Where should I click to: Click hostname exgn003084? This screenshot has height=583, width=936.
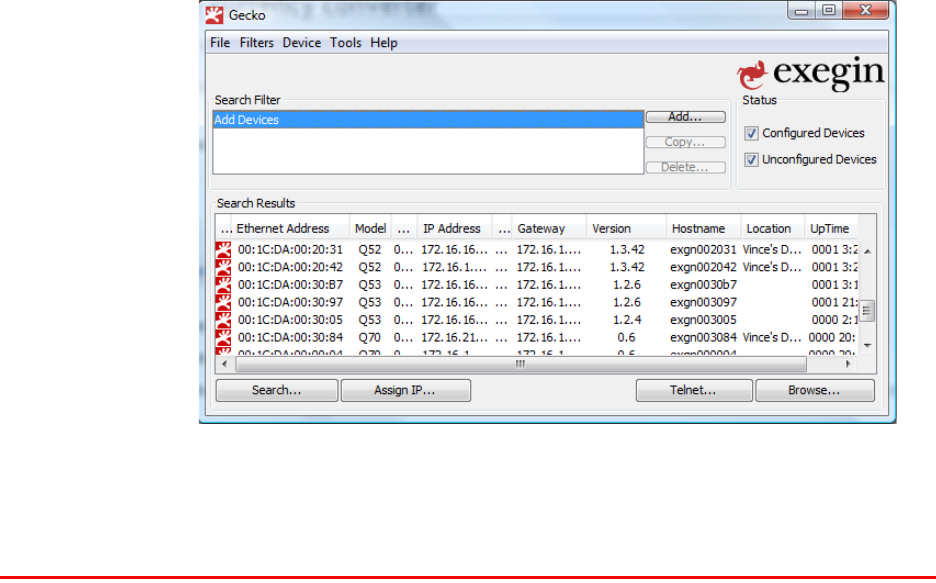[x=703, y=338]
